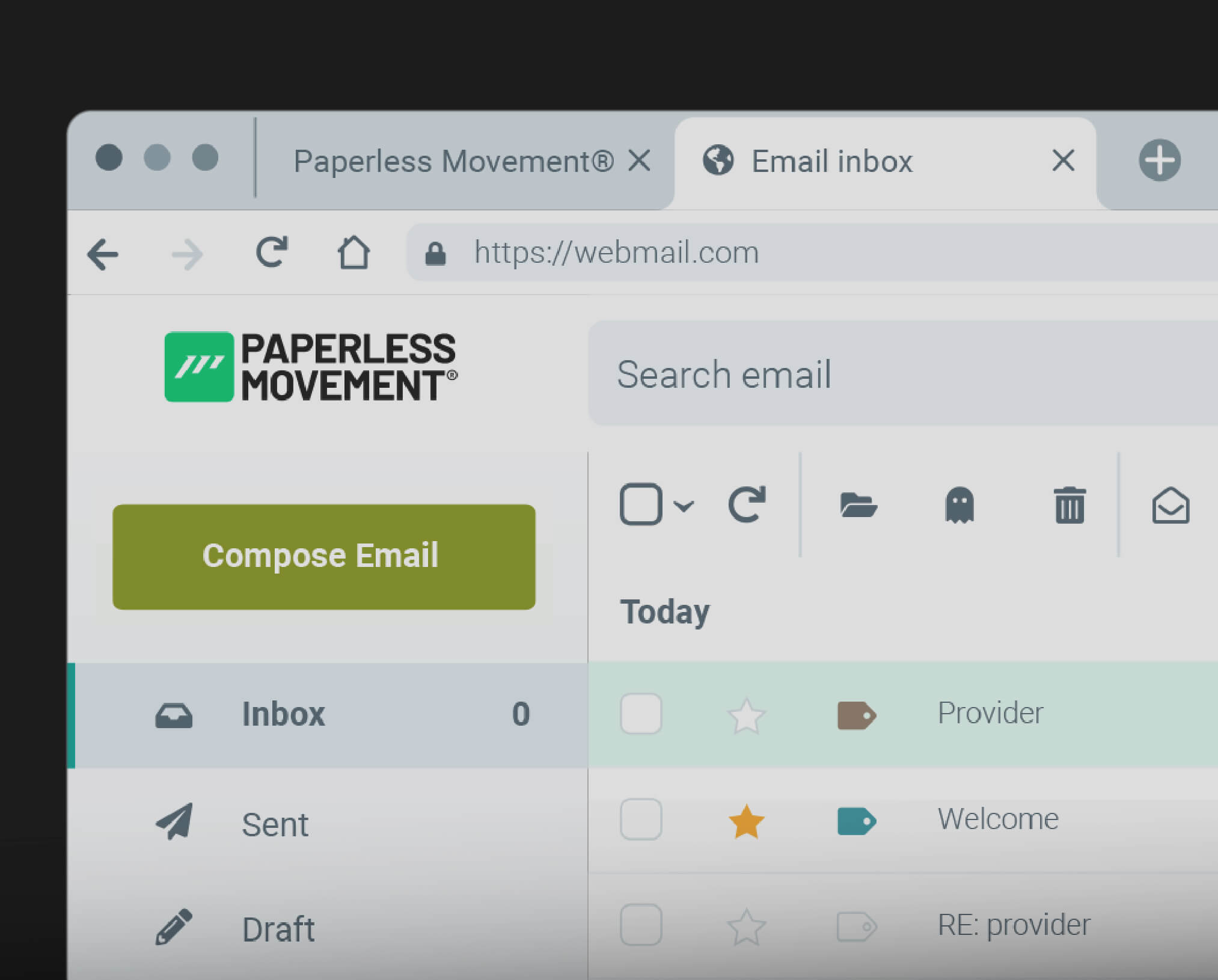Click the move to folder icon
1218x980 pixels.
pos(858,505)
